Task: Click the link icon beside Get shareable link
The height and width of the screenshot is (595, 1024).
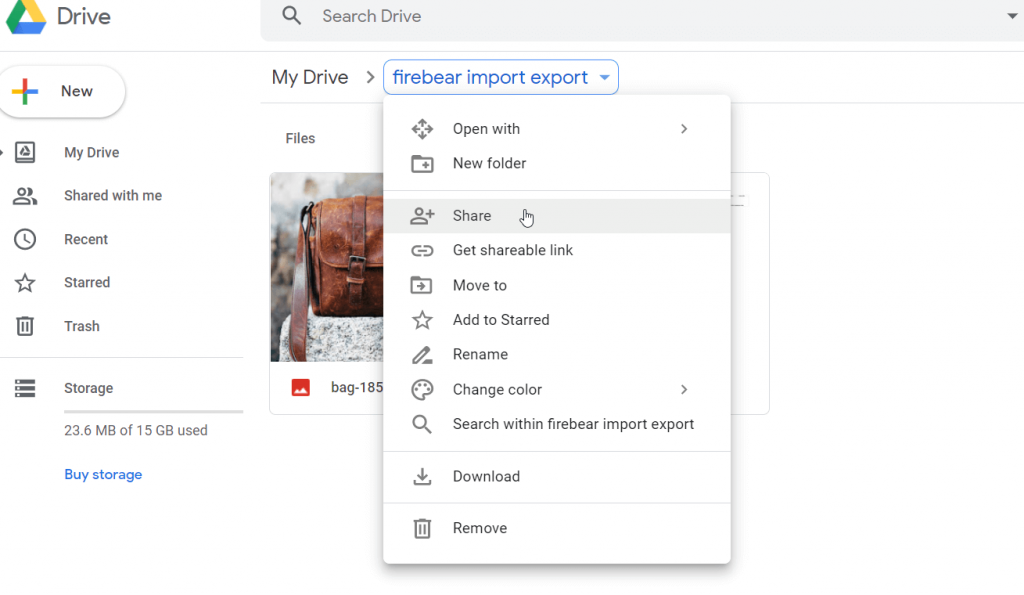Action: pos(422,250)
